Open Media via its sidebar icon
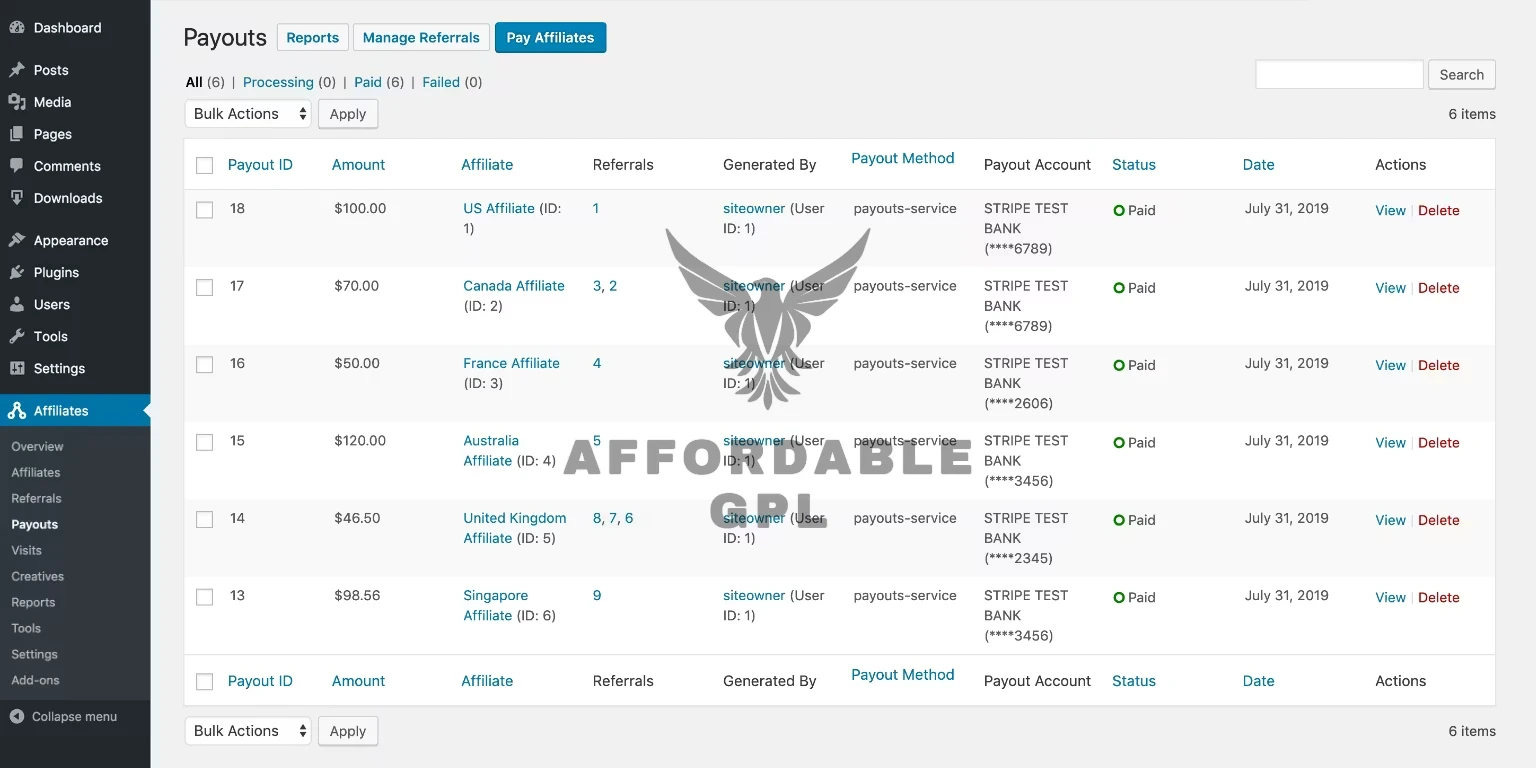The width and height of the screenshot is (1536, 768). 17,102
